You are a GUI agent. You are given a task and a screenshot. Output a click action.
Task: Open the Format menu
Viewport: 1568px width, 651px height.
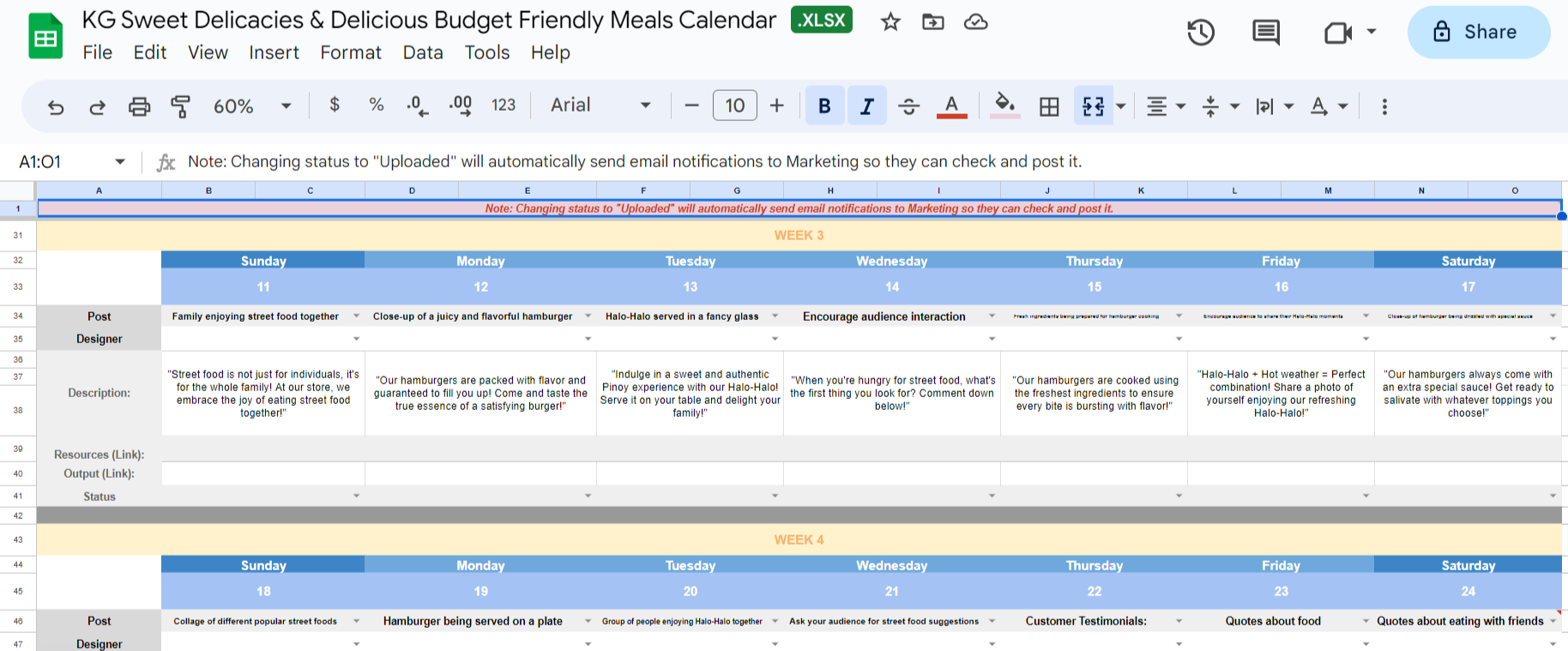point(350,52)
